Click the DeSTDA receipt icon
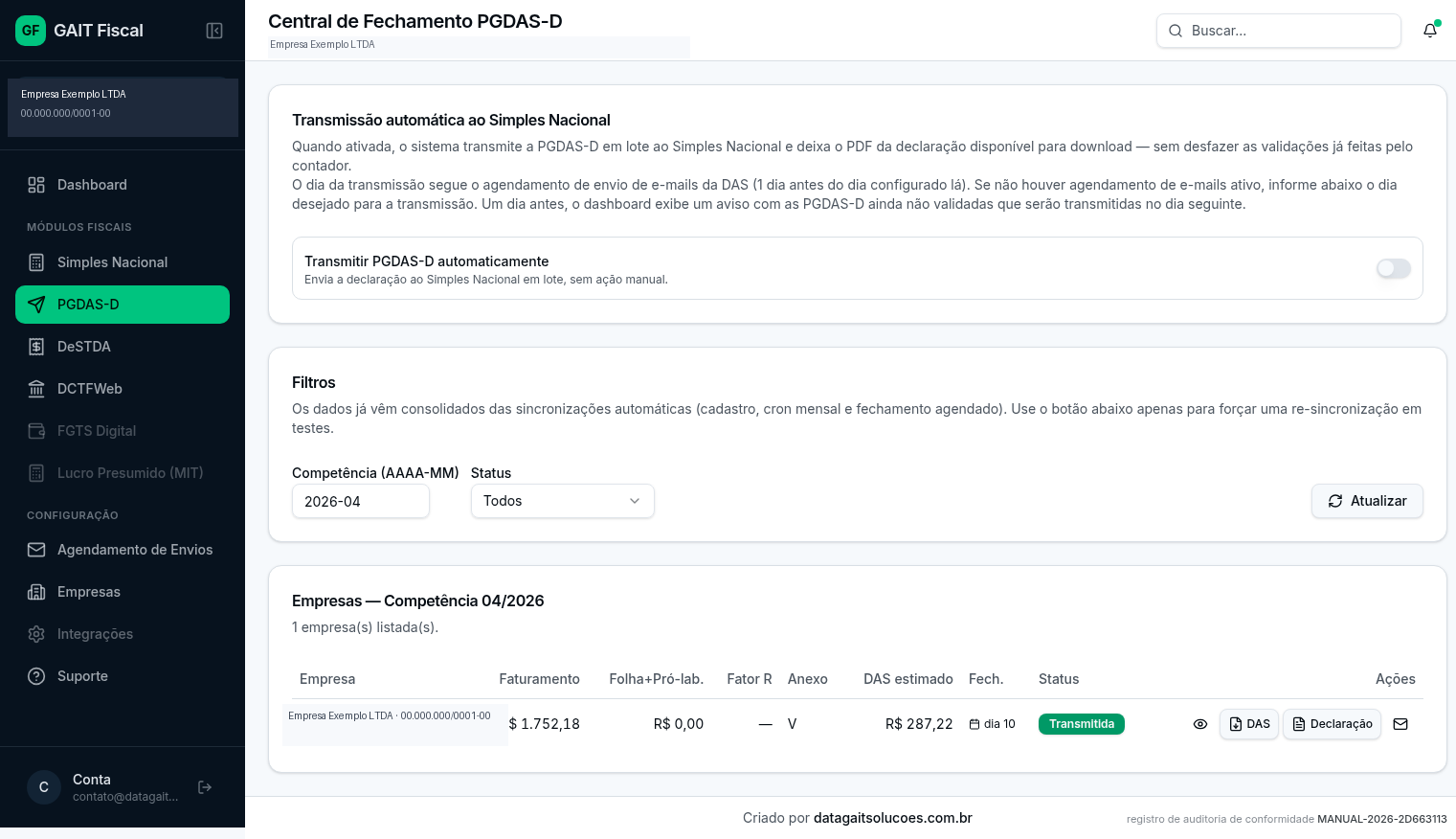The image size is (1456, 839). (x=36, y=347)
